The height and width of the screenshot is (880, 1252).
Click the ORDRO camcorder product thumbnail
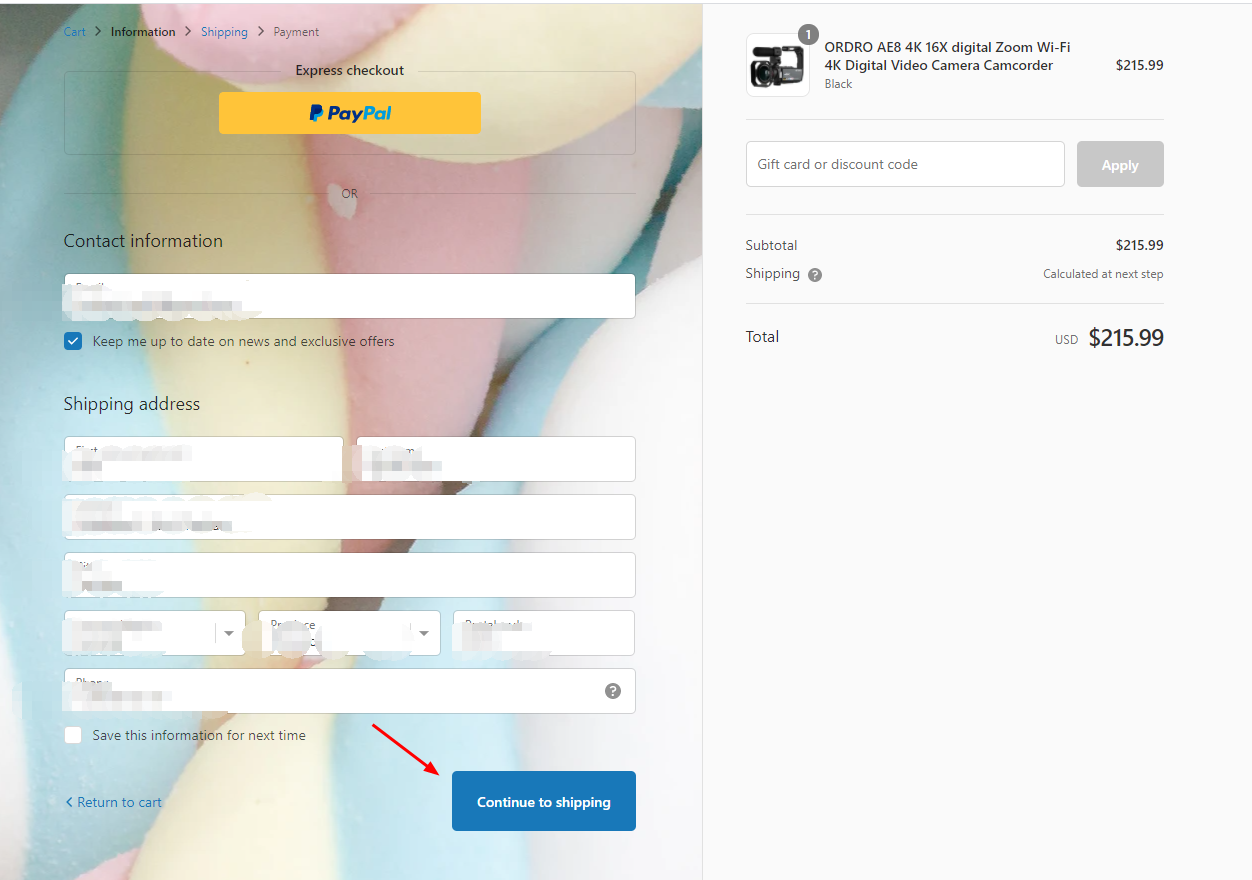click(x=778, y=65)
